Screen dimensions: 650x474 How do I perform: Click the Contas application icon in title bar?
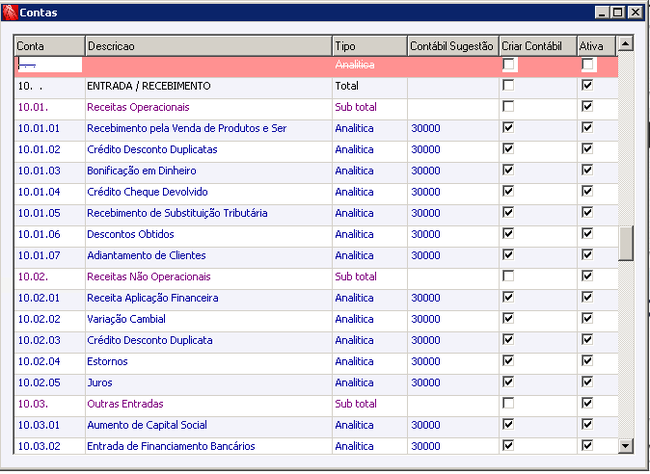10,12
